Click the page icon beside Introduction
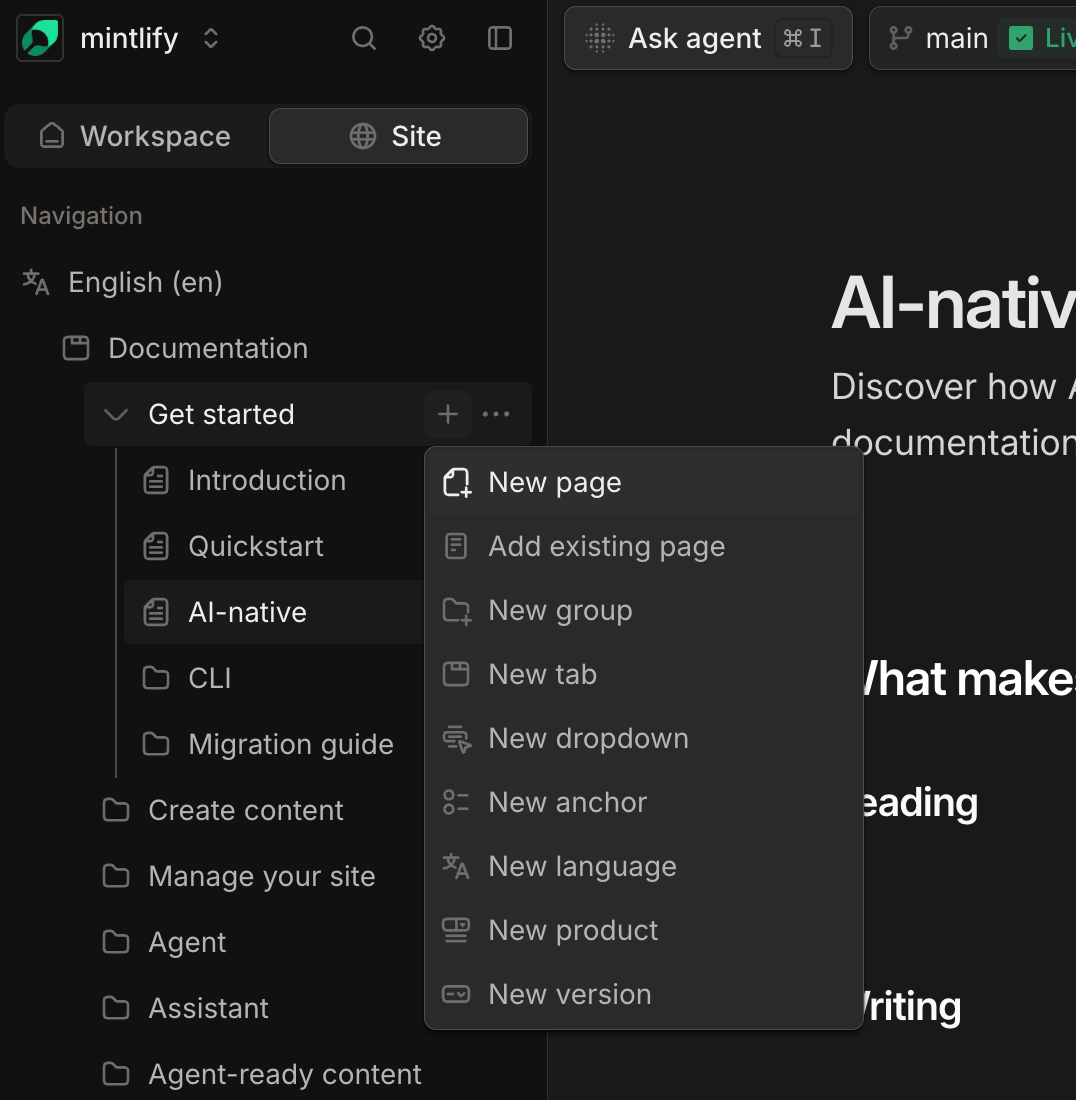The height and width of the screenshot is (1100, 1076). click(156, 481)
